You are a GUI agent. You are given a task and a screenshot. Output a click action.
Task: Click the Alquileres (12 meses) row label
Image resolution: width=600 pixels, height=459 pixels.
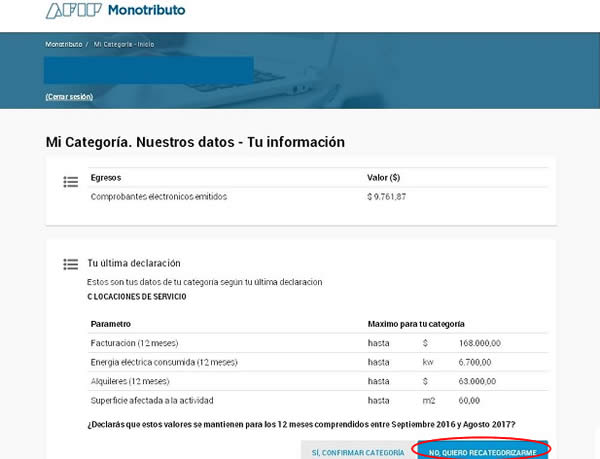[x=130, y=381]
